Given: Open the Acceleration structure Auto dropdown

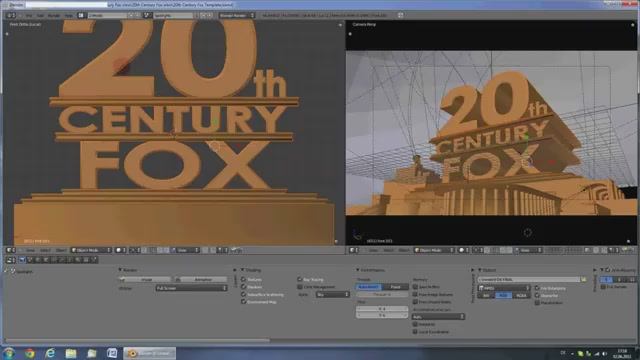Looking at the screenshot, I should pos(438,317).
